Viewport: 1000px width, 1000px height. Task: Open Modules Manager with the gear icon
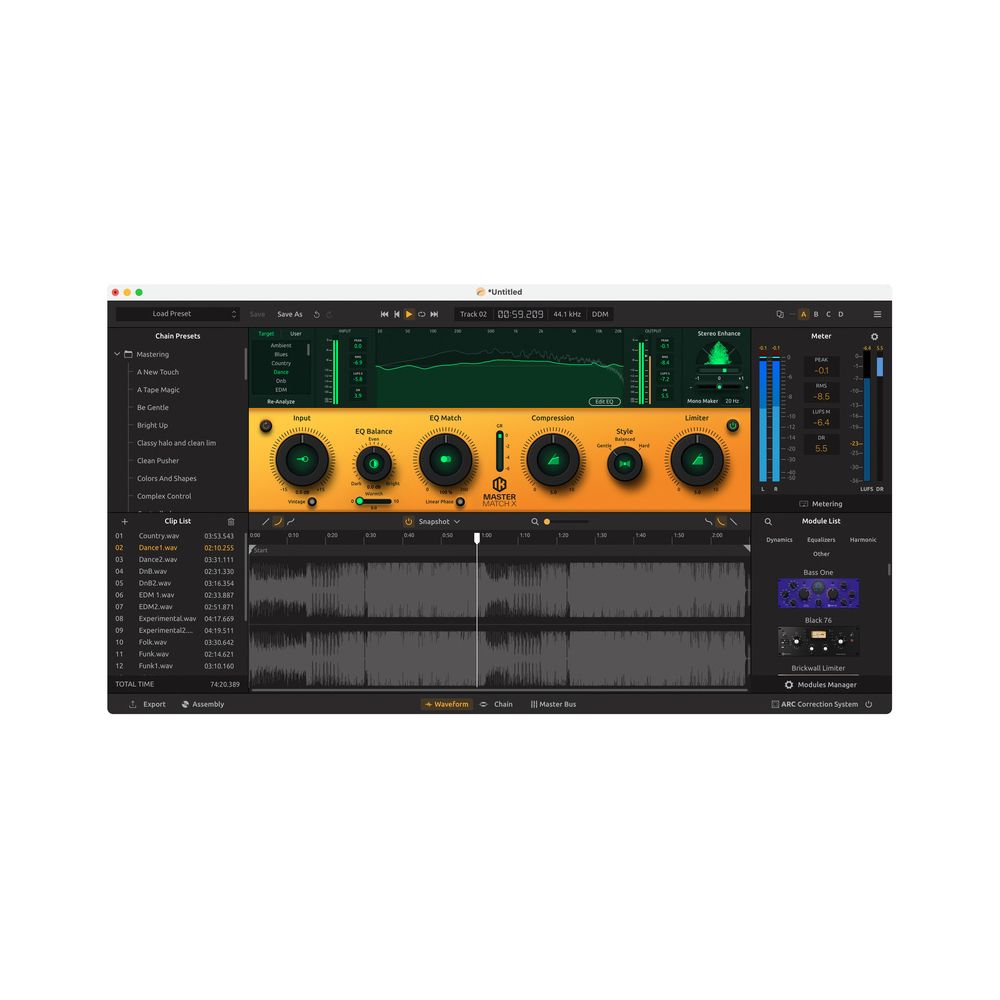790,684
